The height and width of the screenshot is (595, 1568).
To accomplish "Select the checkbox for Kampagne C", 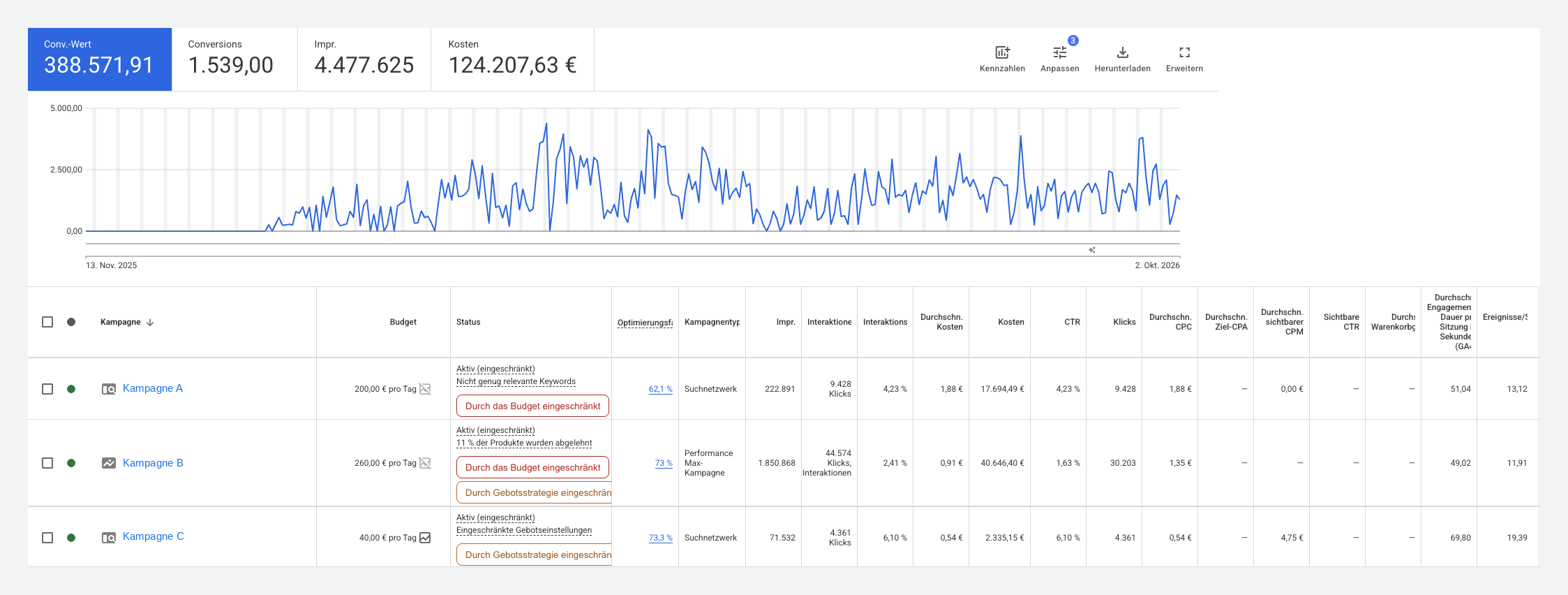I will pyautogui.click(x=47, y=538).
